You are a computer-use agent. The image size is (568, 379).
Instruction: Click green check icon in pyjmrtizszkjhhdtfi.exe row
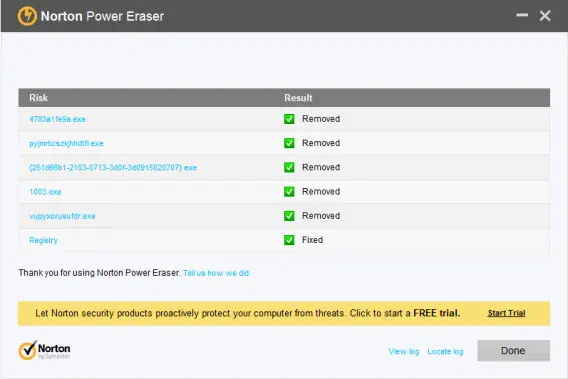tap(289, 143)
